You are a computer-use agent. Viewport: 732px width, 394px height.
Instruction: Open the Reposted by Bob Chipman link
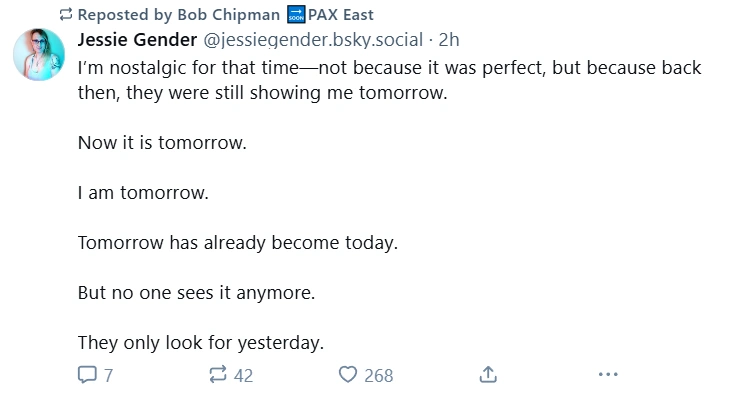click(178, 15)
